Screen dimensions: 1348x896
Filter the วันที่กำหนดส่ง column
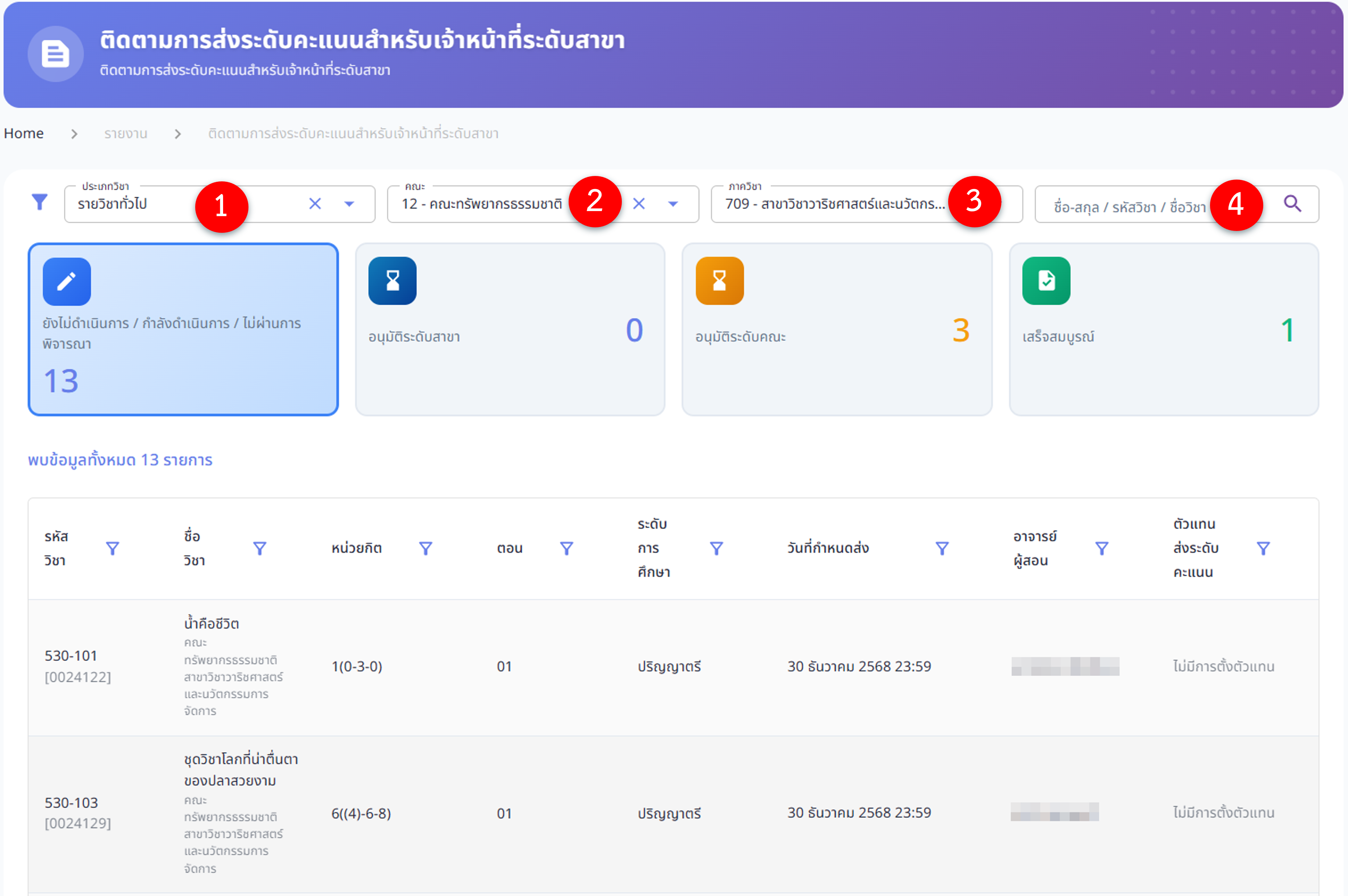click(942, 548)
